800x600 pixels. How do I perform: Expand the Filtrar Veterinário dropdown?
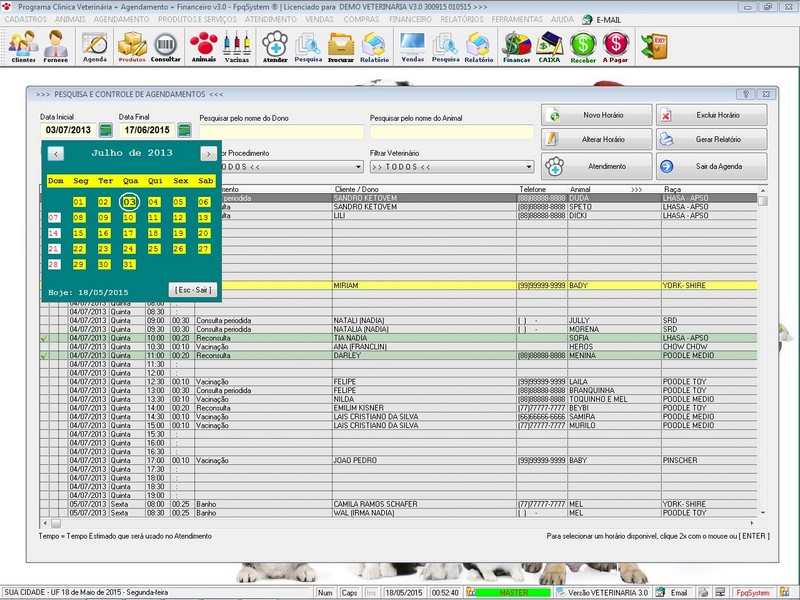(526, 167)
